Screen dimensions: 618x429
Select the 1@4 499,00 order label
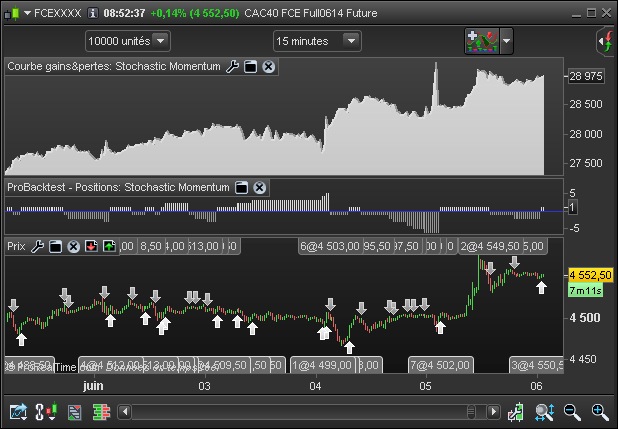tap(322, 365)
